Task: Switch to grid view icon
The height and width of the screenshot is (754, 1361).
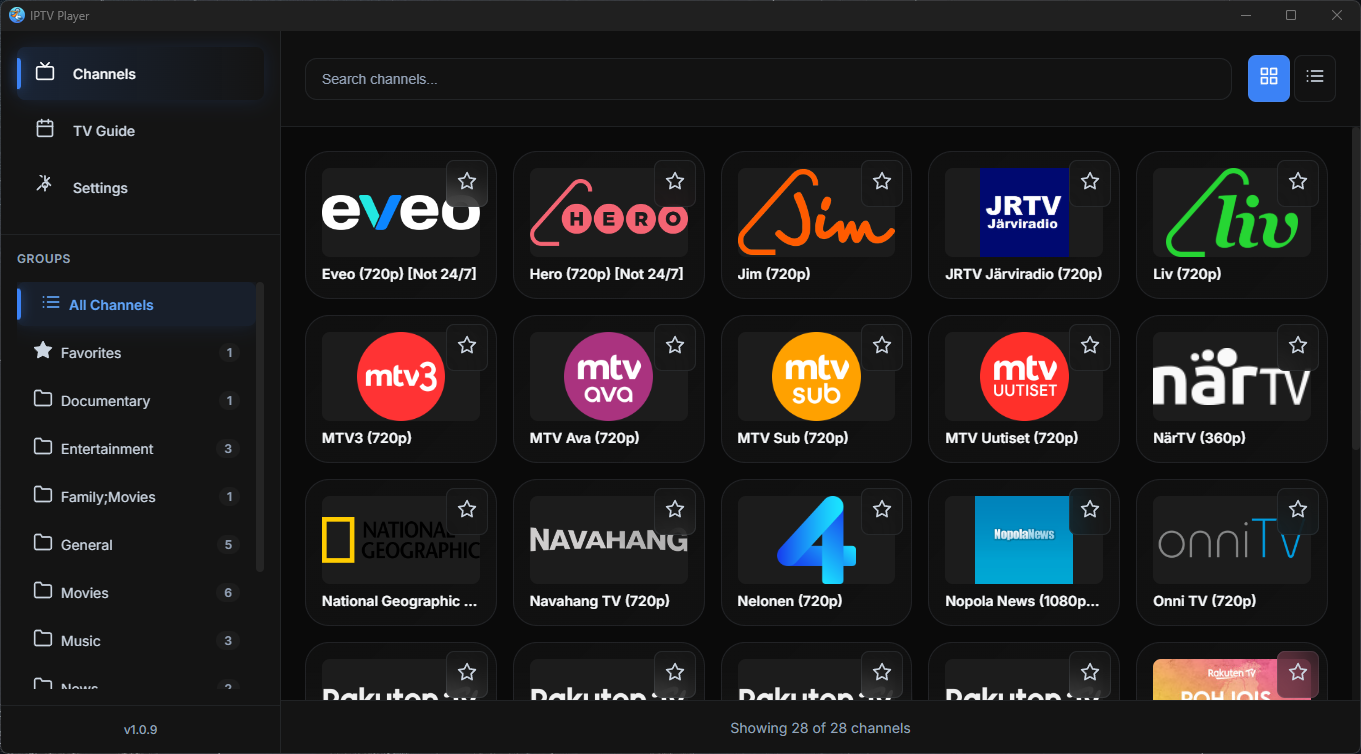Action: coord(1268,78)
